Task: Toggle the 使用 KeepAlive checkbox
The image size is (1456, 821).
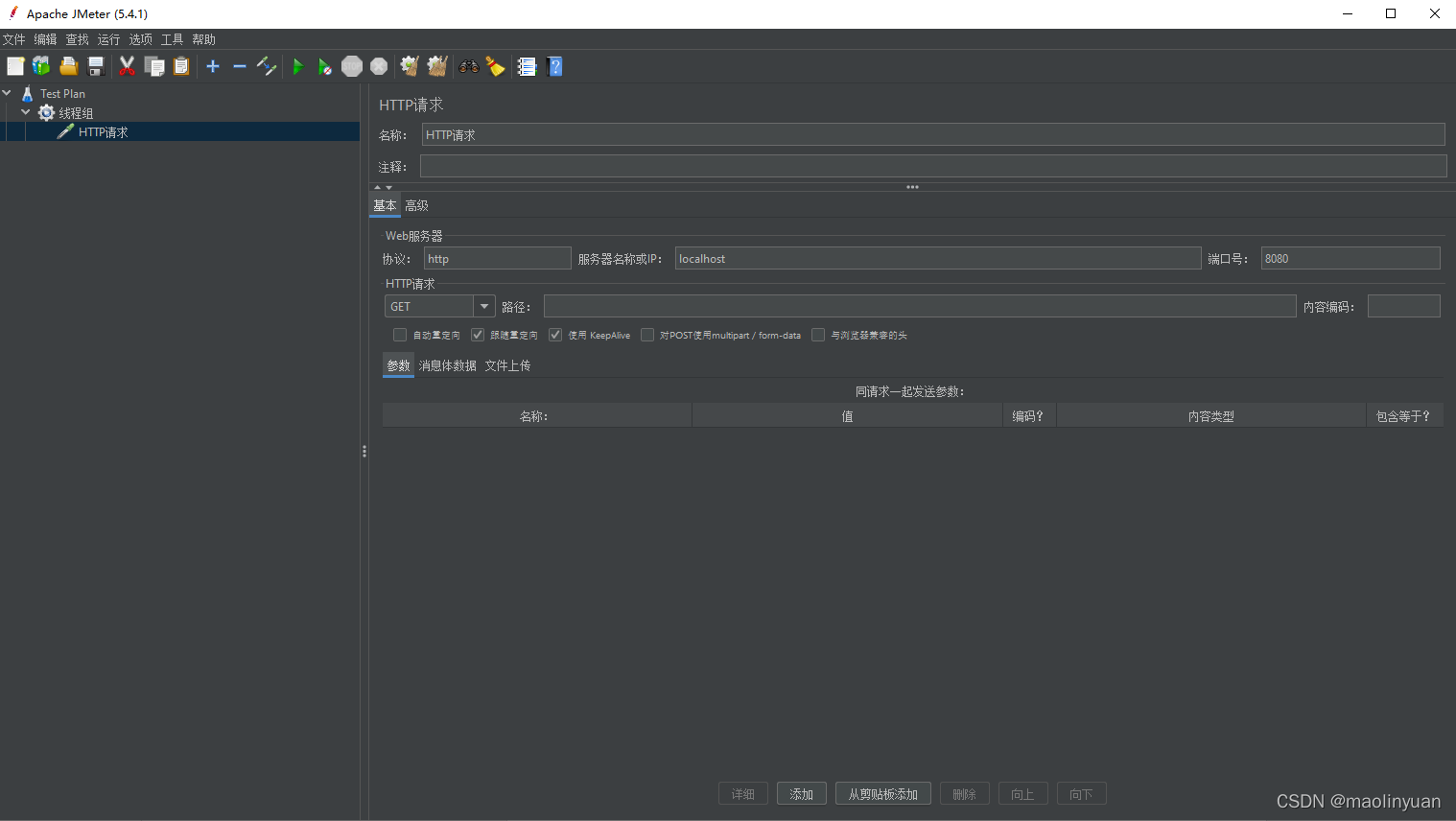Action: tap(555, 335)
